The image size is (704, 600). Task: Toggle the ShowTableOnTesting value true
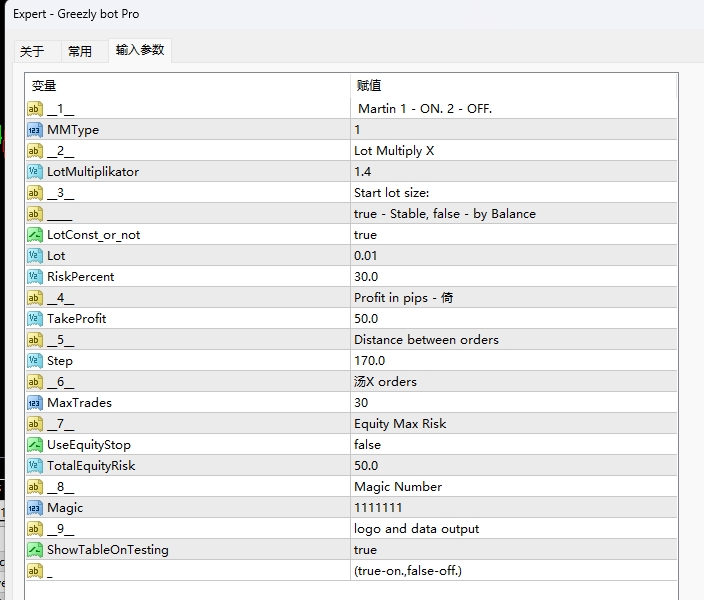point(366,550)
